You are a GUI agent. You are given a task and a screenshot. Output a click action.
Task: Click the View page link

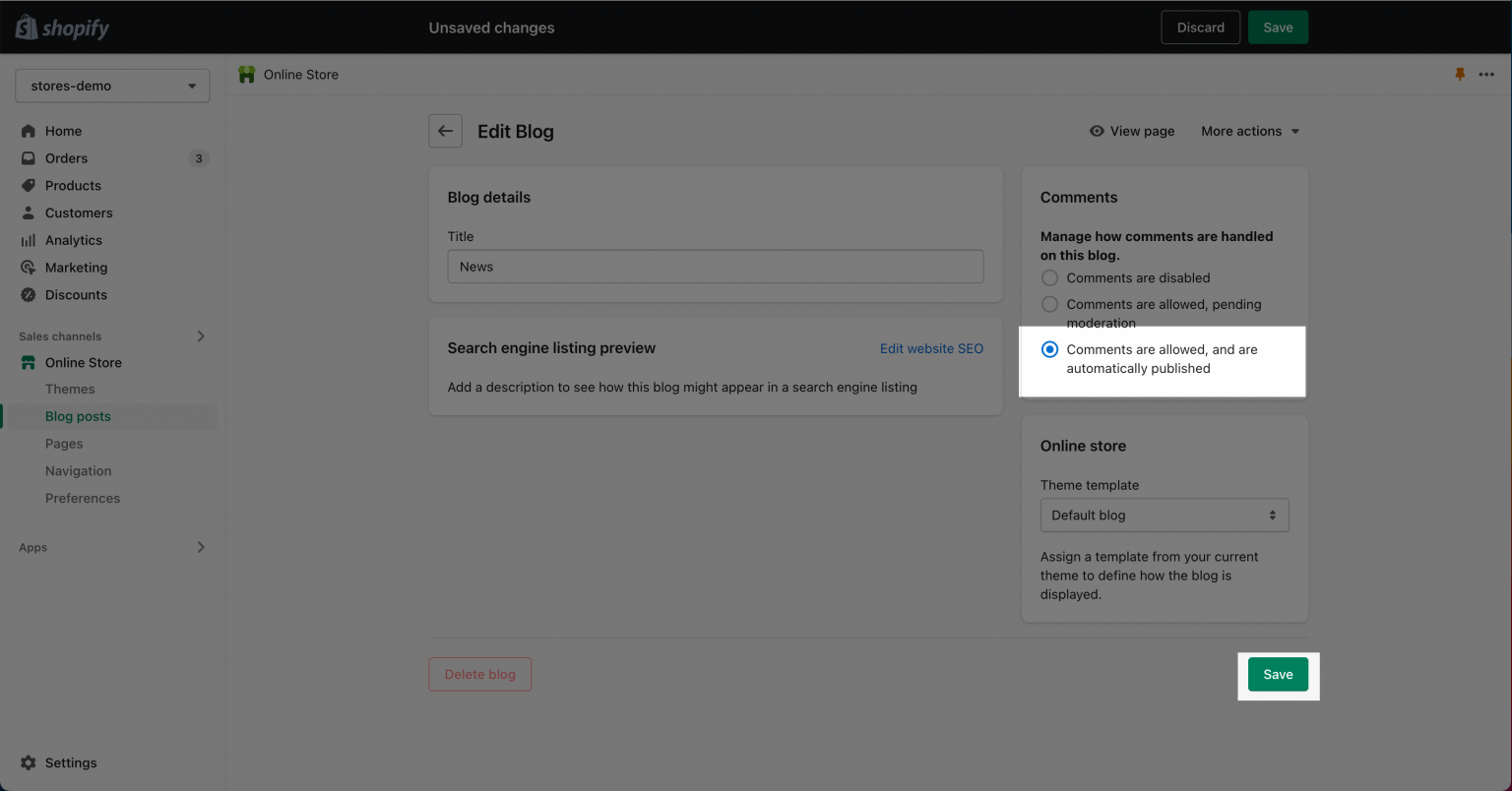click(1142, 131)
